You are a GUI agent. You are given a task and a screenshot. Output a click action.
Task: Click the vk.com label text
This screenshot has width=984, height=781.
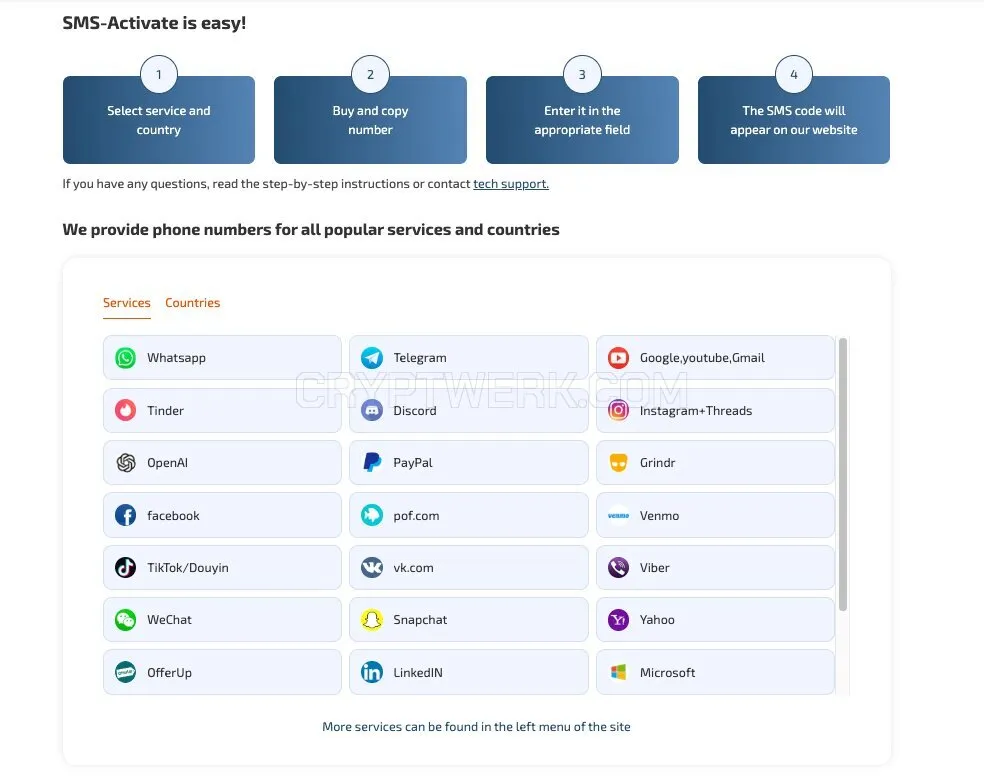[x=414, y=568]
